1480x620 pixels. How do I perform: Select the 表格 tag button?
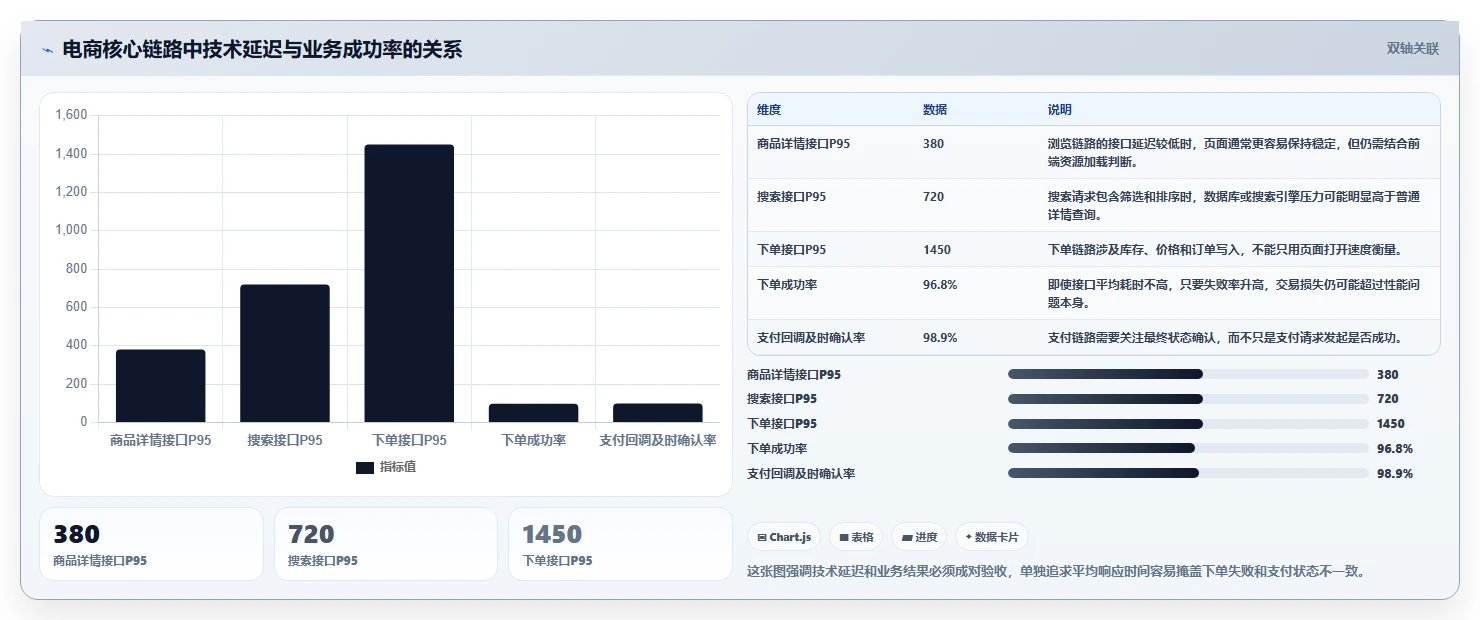click(856, 537)
